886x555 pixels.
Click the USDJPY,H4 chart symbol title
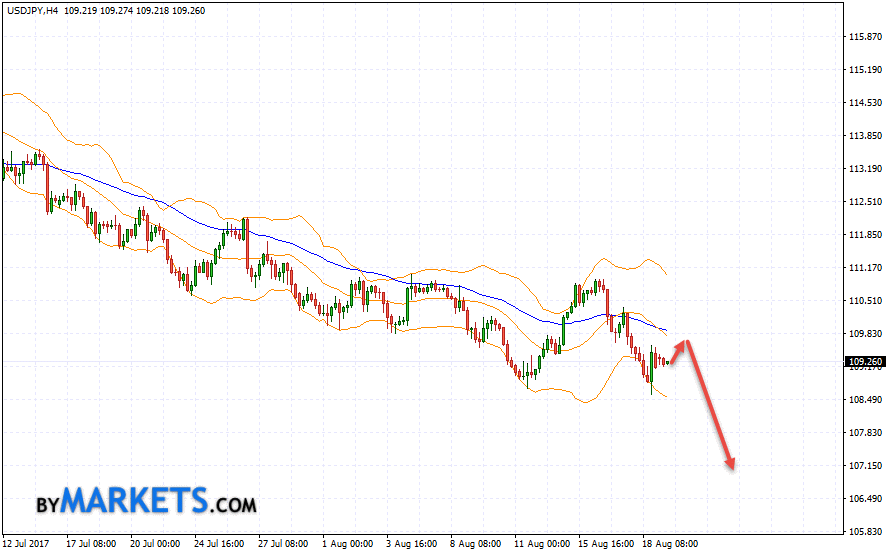click(x=32, y=9)
